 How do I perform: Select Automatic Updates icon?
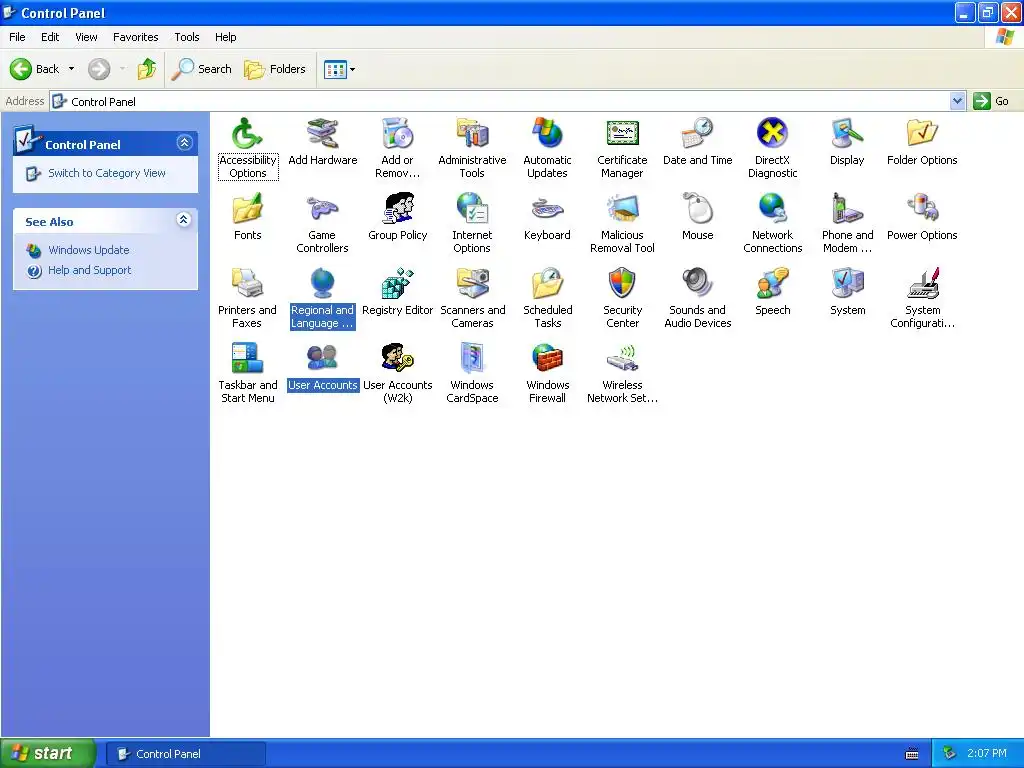tap(547, 134)
